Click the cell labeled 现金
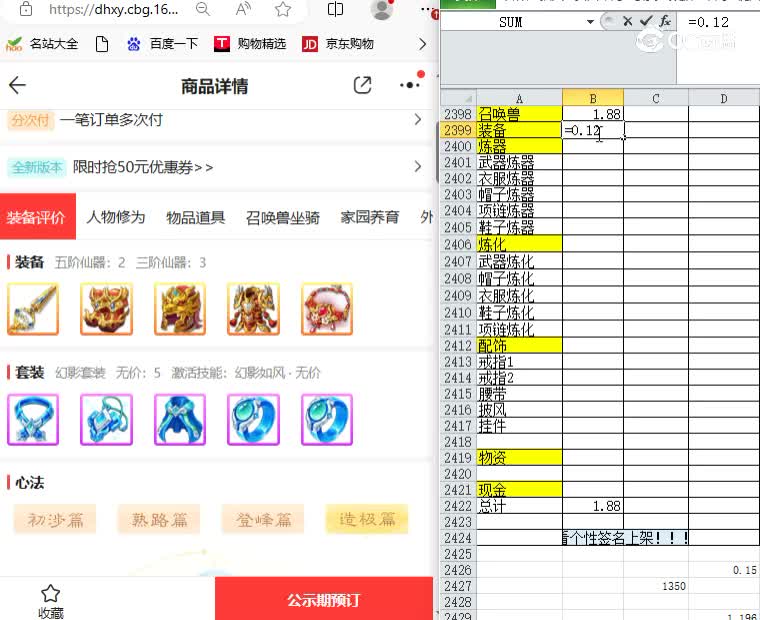760x620 pixels. (x=520, y=490)
